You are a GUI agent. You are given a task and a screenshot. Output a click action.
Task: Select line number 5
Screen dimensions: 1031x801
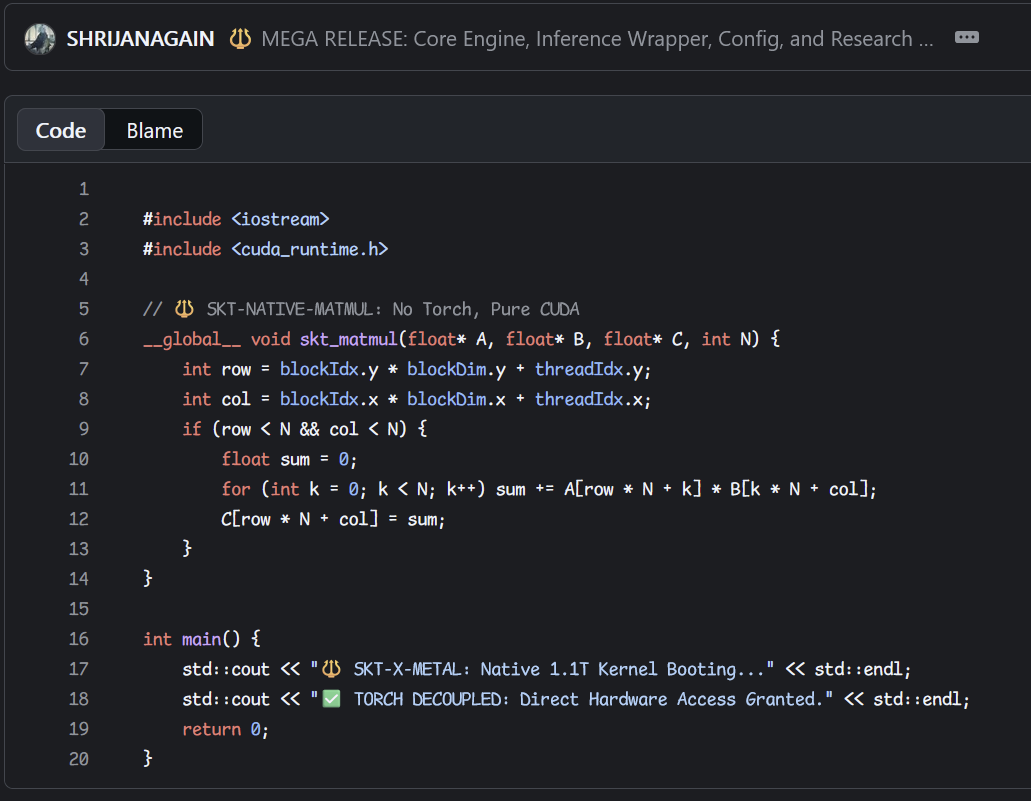tap(84, 309)
